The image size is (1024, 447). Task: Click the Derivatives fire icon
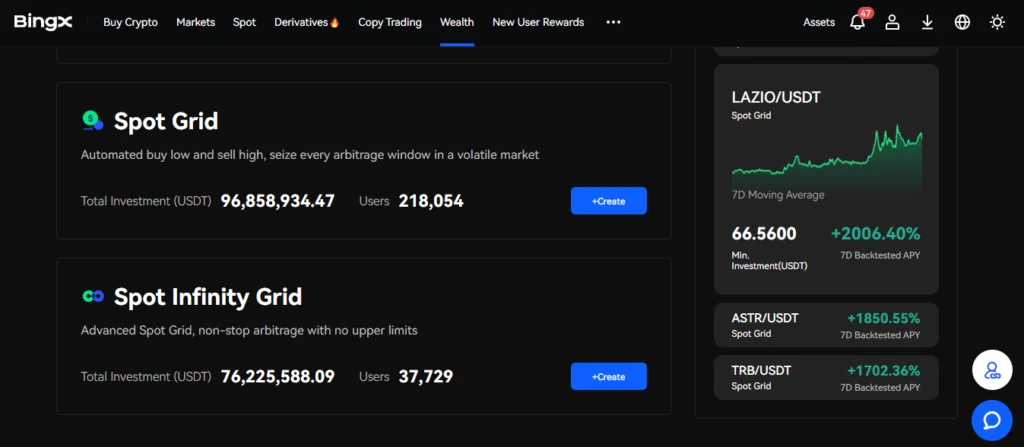click(x=334, y=23)
